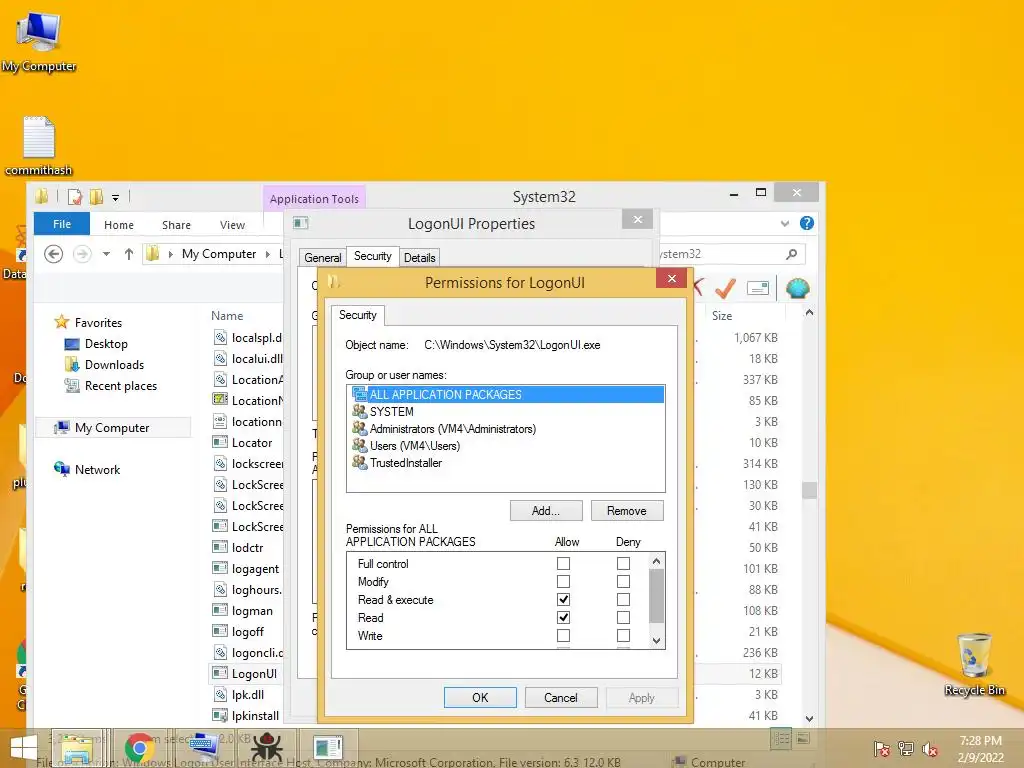Viewport: 1024px width, 768px height.
Task: Open the Application Tools tab
Action: point(314,199)
